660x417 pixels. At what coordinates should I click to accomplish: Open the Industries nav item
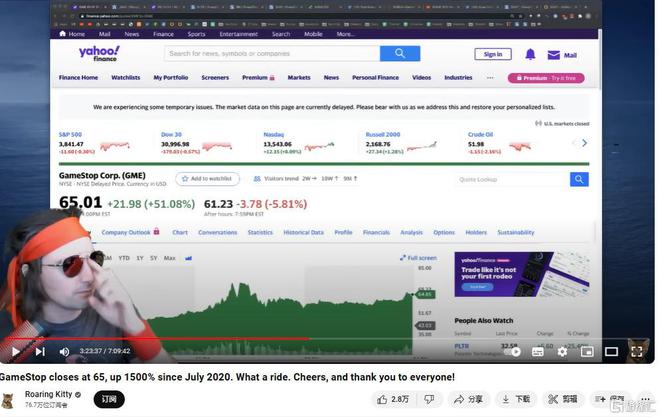458,78
